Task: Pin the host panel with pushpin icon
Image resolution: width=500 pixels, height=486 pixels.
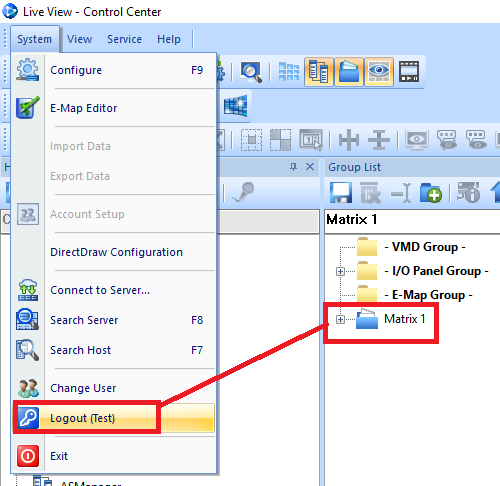Action: click(x=293, y=167)
